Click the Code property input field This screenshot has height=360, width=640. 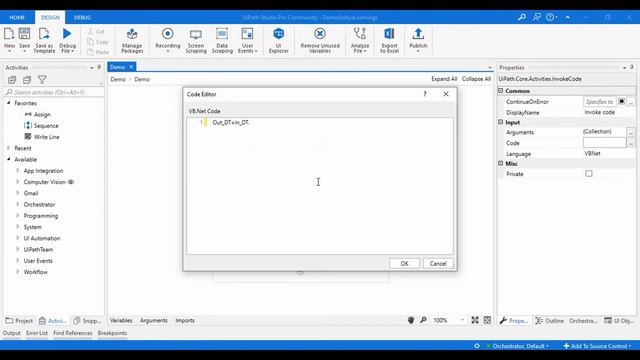(604, 142)
